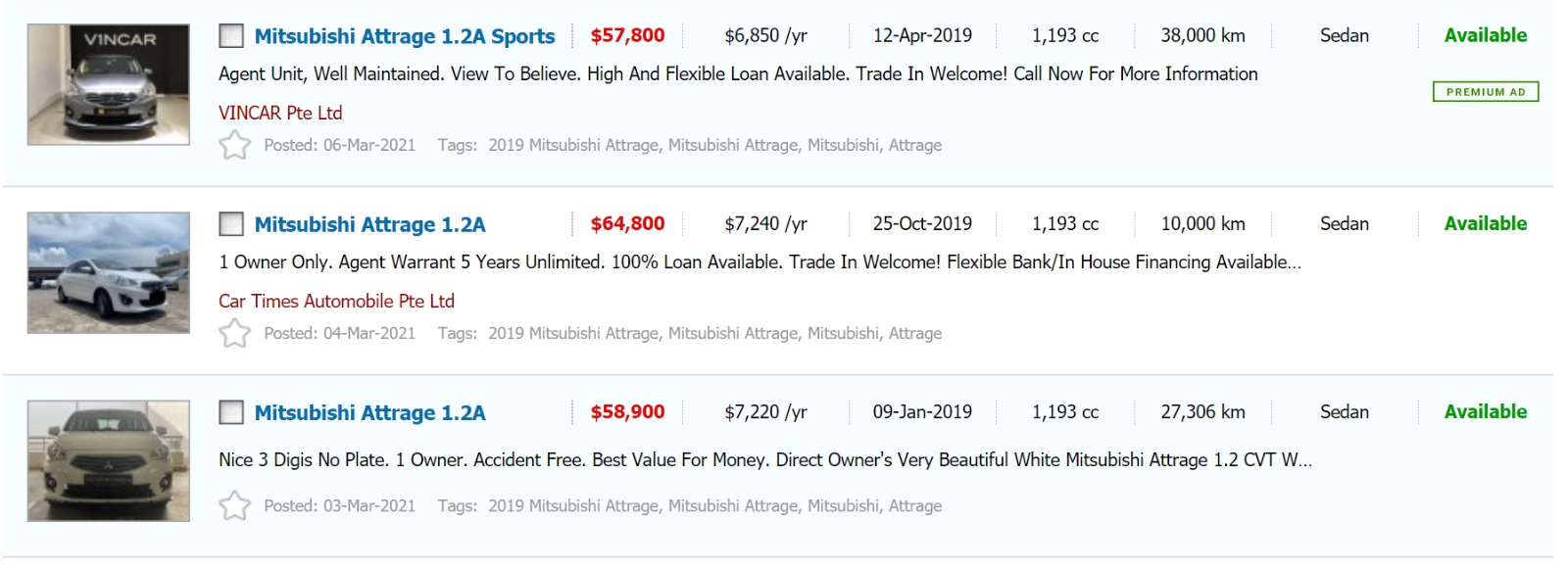Click the "Agent Unit, Well Maintained" description text
Viewport: 1568px width, 570px height.
[737, 73]
